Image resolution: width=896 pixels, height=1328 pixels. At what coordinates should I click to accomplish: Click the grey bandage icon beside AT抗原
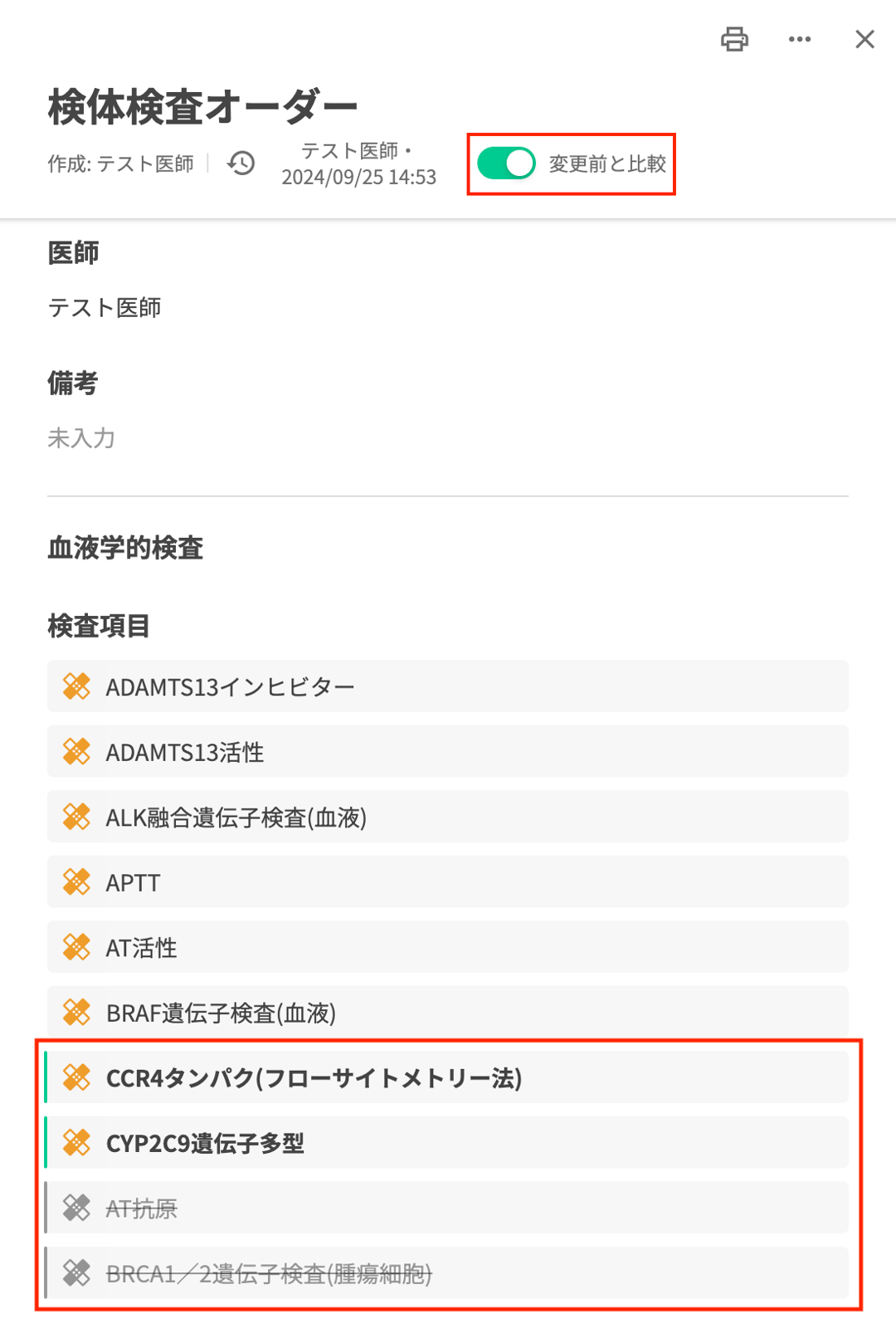click(76, 1208)
